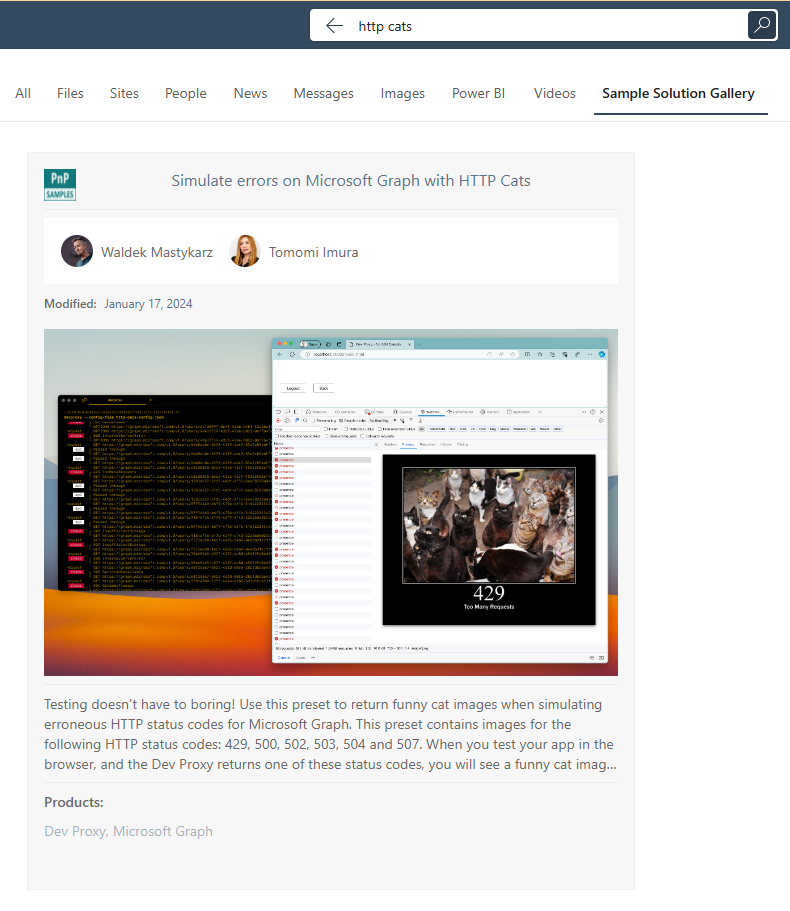The image size is (790, 911).
Task: Click Waldek Mastykarz's avatar photo
Action: 77,251
